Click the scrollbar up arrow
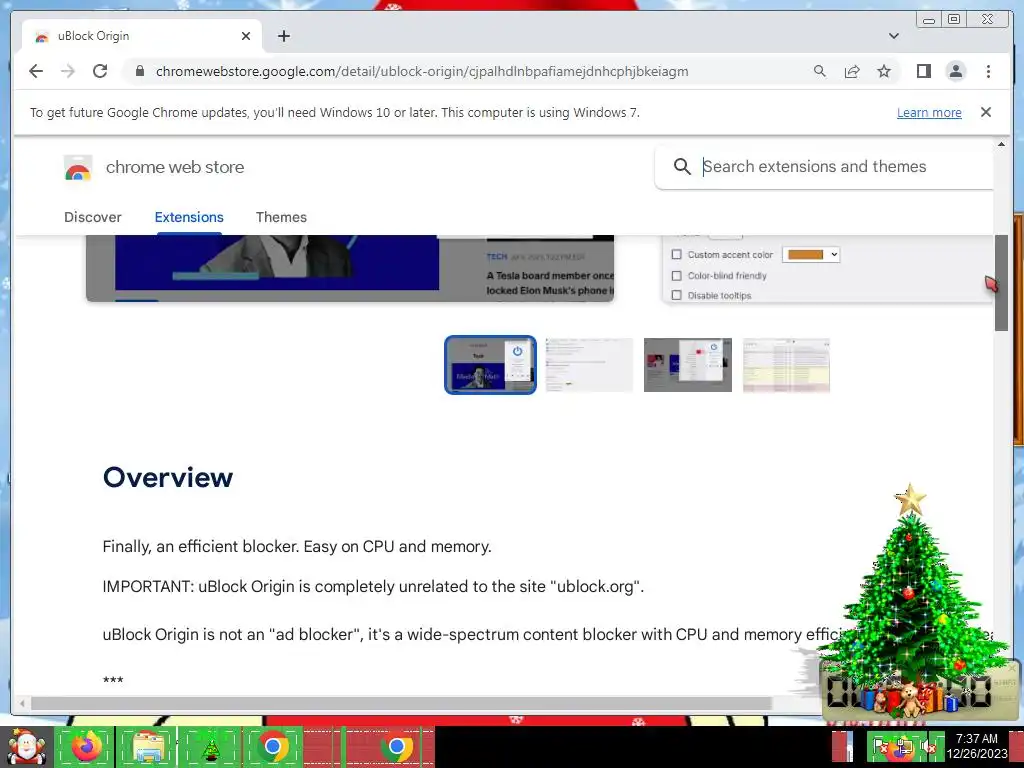Screen dimensions: 1024x768 tap(1001, 144)
